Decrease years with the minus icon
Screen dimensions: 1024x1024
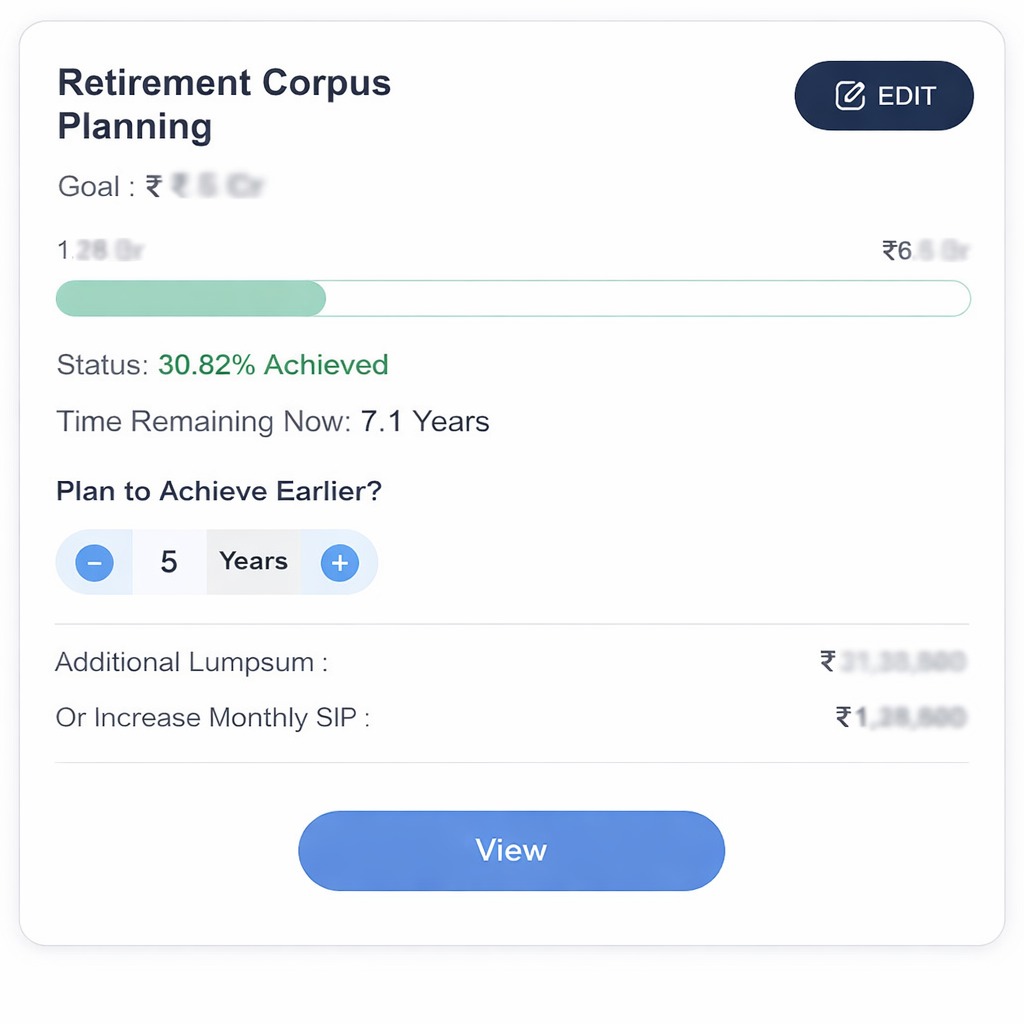[x=94, y=563]
